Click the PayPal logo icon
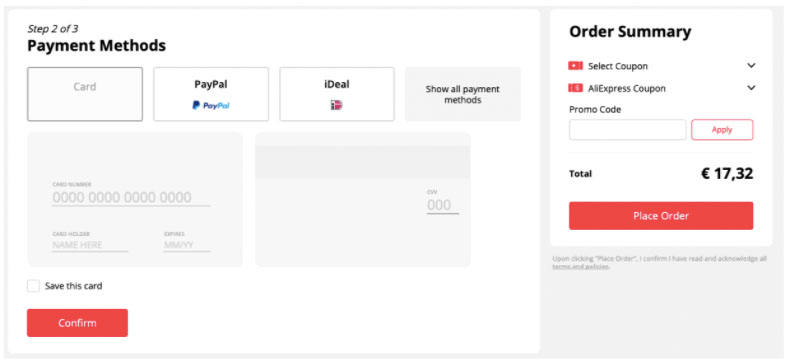 tap(211, 105)
